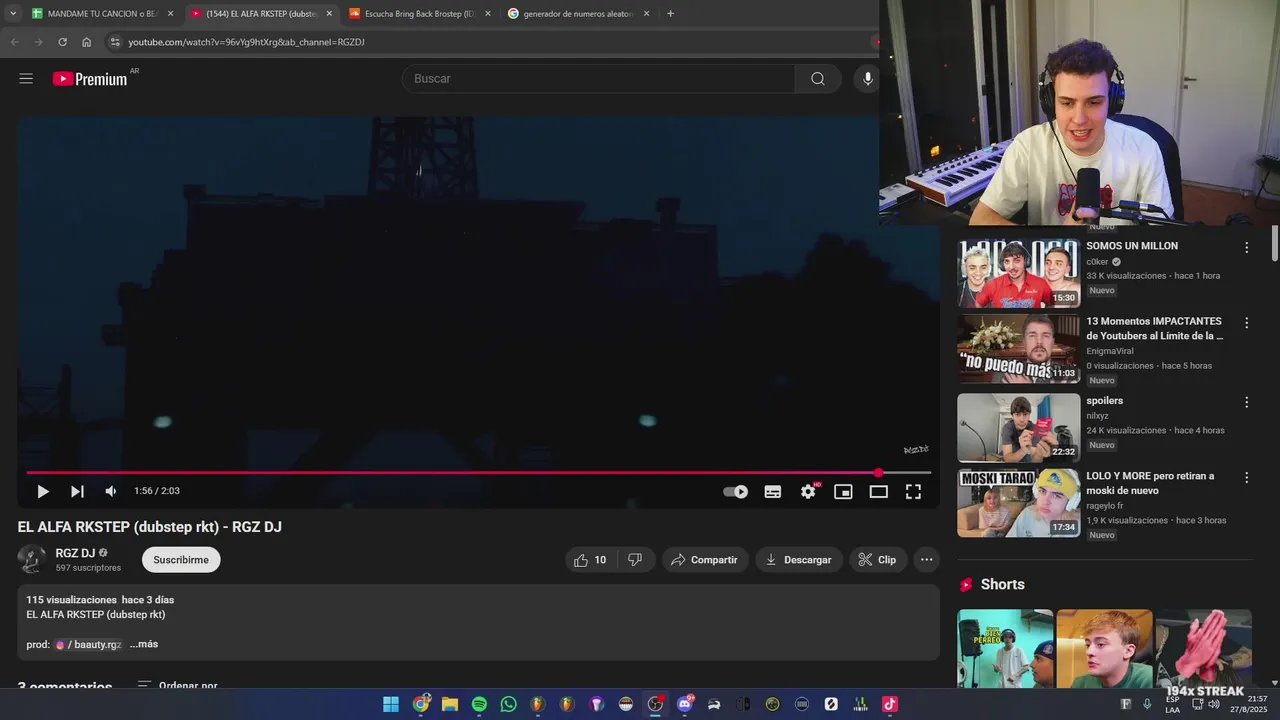Expand description with ...más
The width and height of the screenshot is (1280, 720).
[x=144, y=644]
